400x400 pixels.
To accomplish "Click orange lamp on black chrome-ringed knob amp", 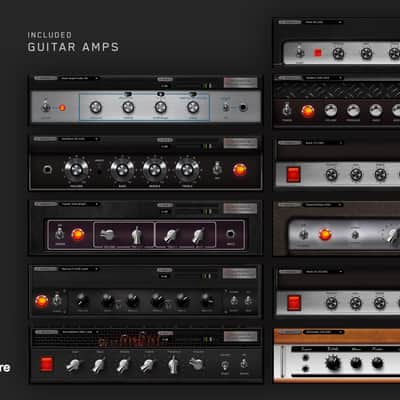I will (x=240, y=170).
